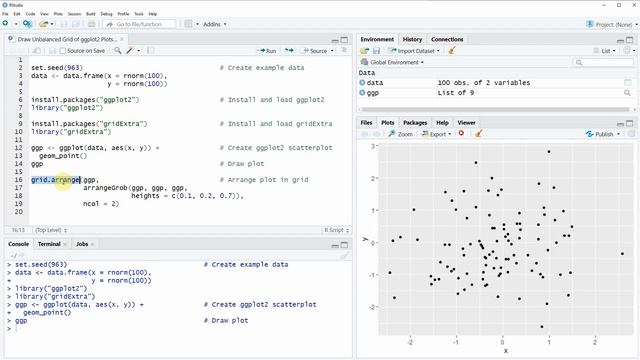The height and width of the screenshot is (360, 640).
Task: Switch to the Jobs tab
Action: point(82,244)
